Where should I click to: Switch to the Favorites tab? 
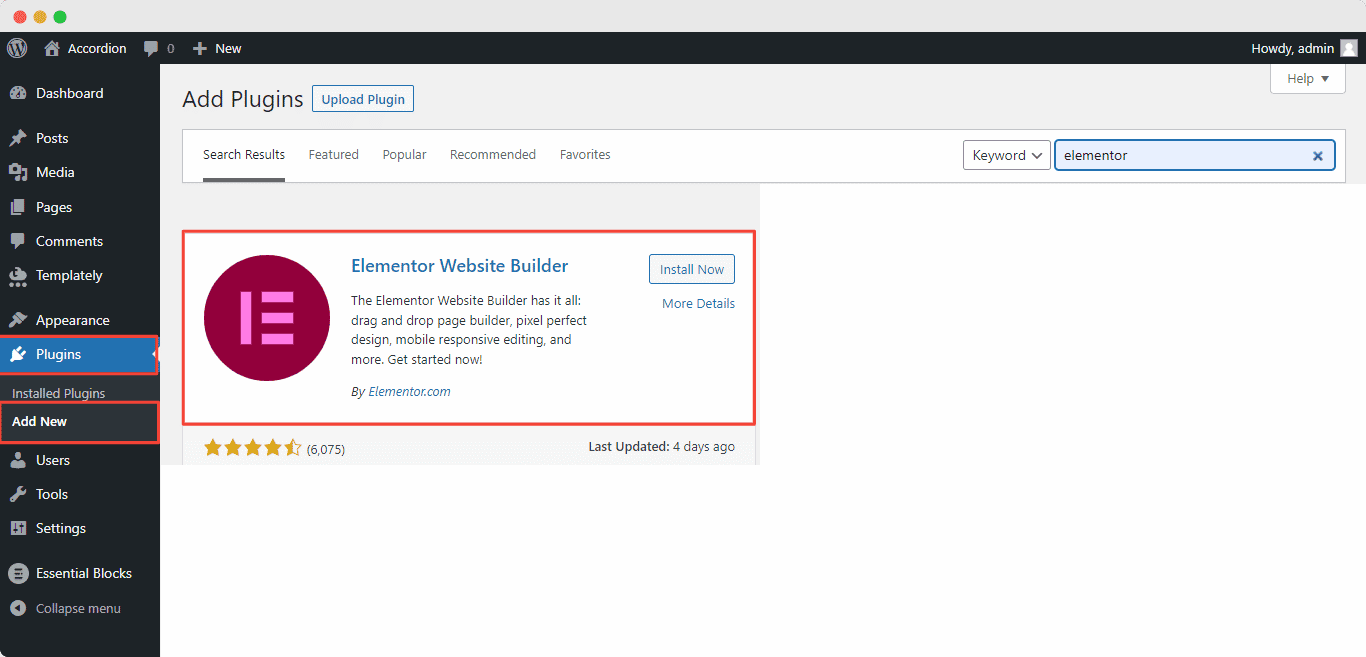(x=585, y=155)
